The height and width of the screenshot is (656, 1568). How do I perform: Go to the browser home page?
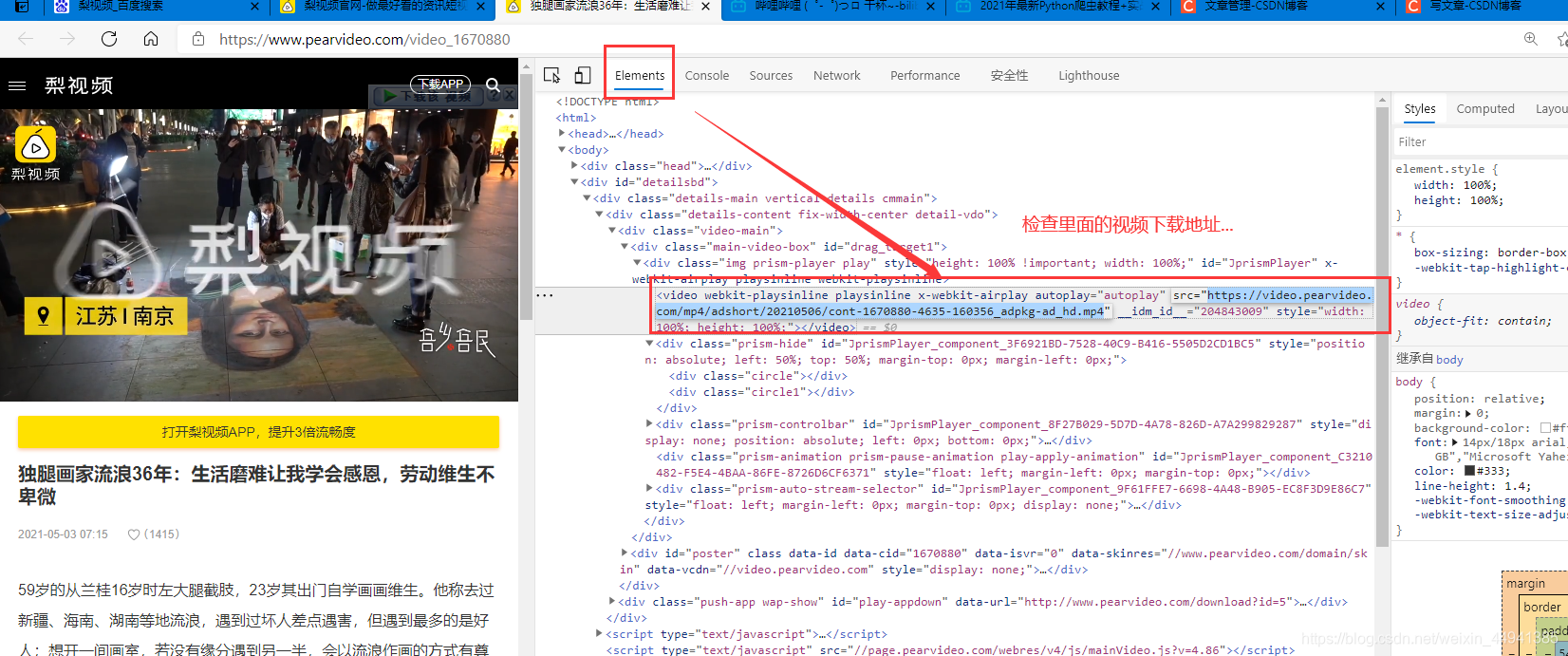click(x=151, y=39)
